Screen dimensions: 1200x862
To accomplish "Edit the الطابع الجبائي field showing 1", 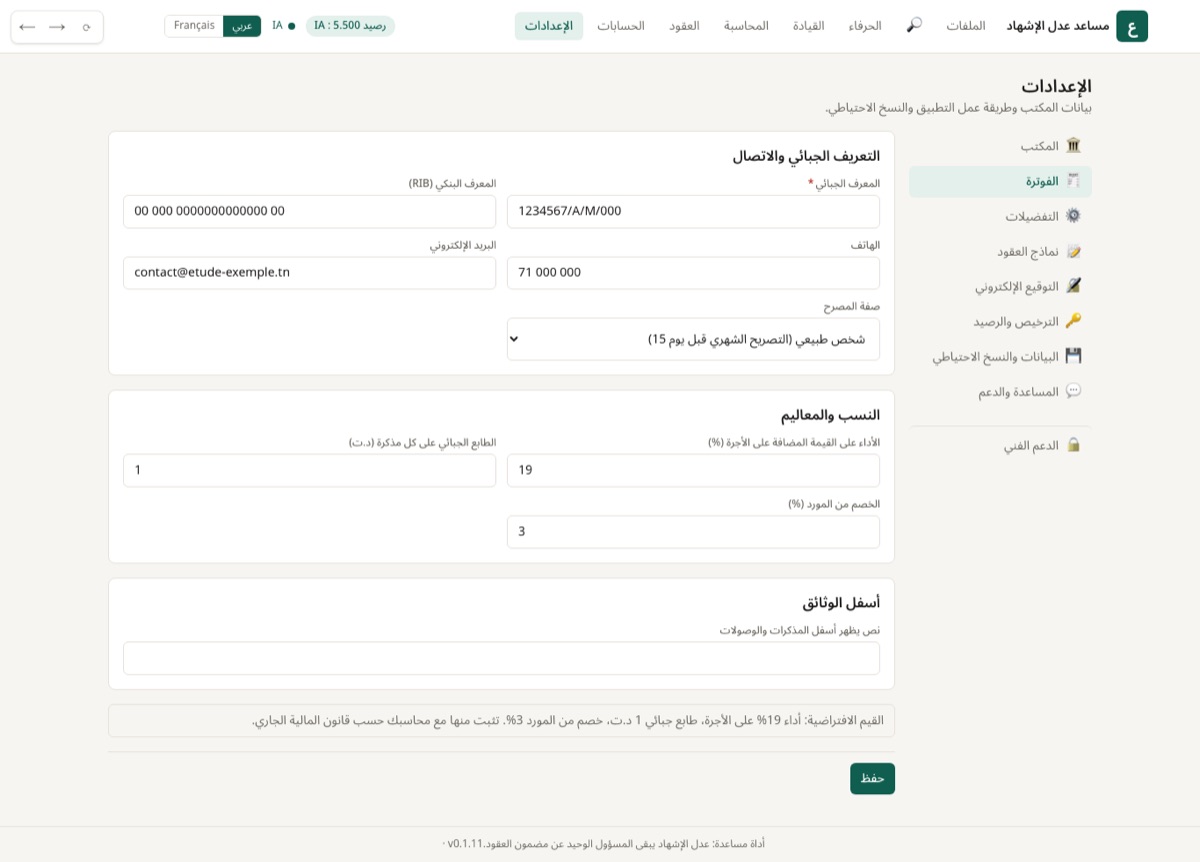I will pos(309,470).
